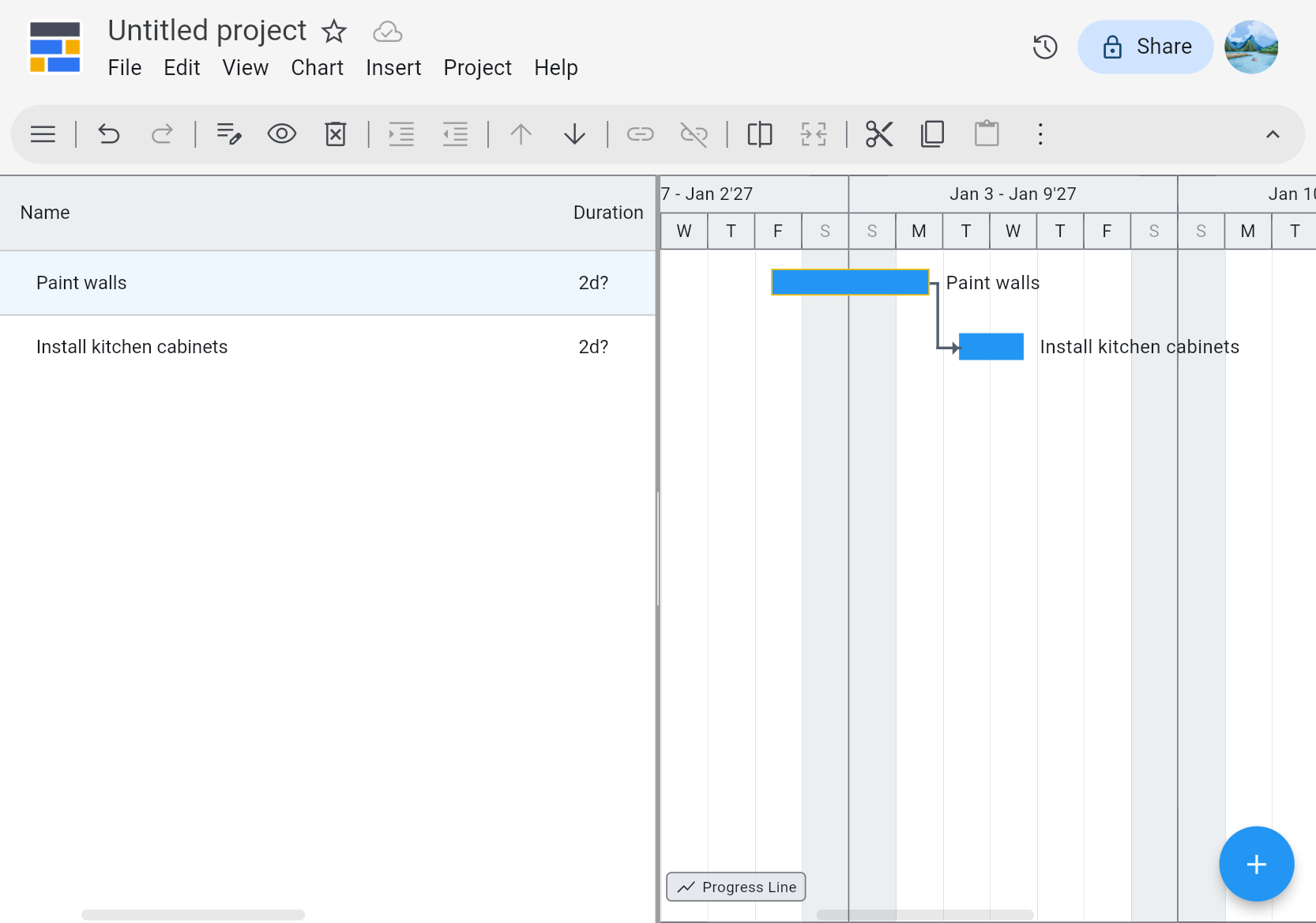Open the hamburger menu in the toolbar

[43, 134]
